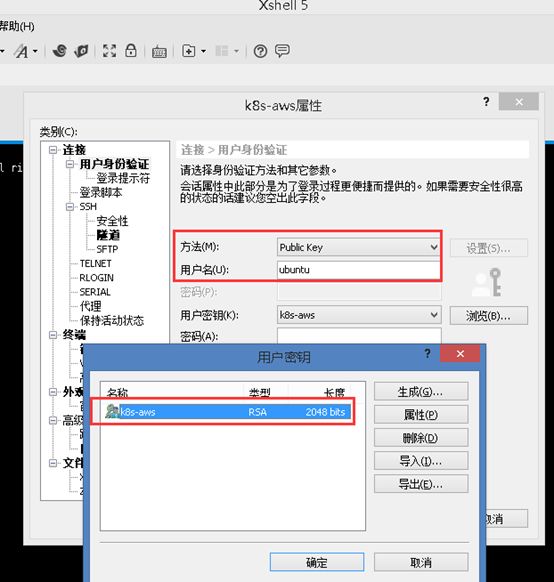Click the 生成(G)... button

[x=421, y=392]
